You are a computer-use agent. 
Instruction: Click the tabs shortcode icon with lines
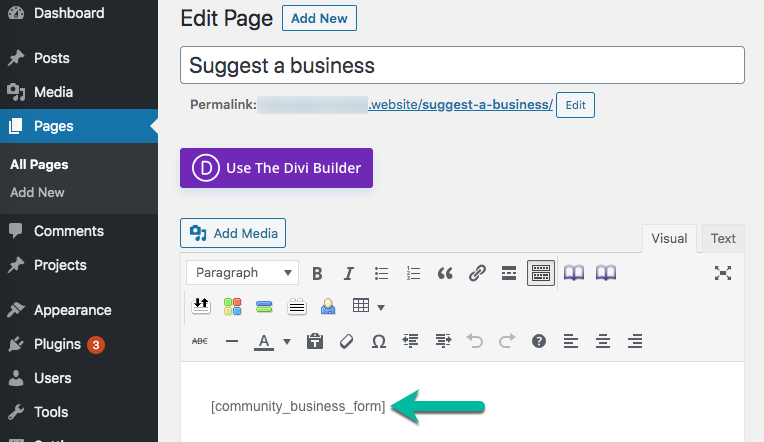pos(297,307)
